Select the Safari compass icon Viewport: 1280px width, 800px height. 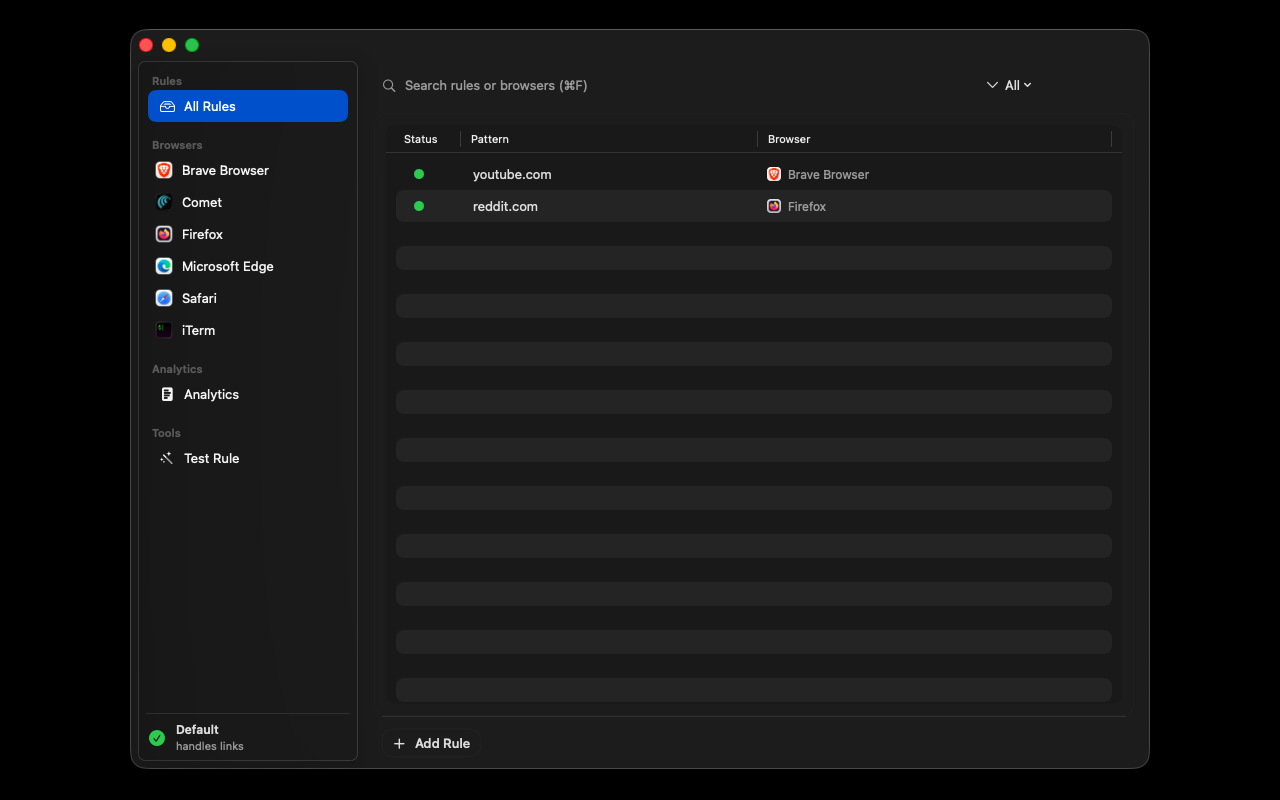[x=164, y=298]
